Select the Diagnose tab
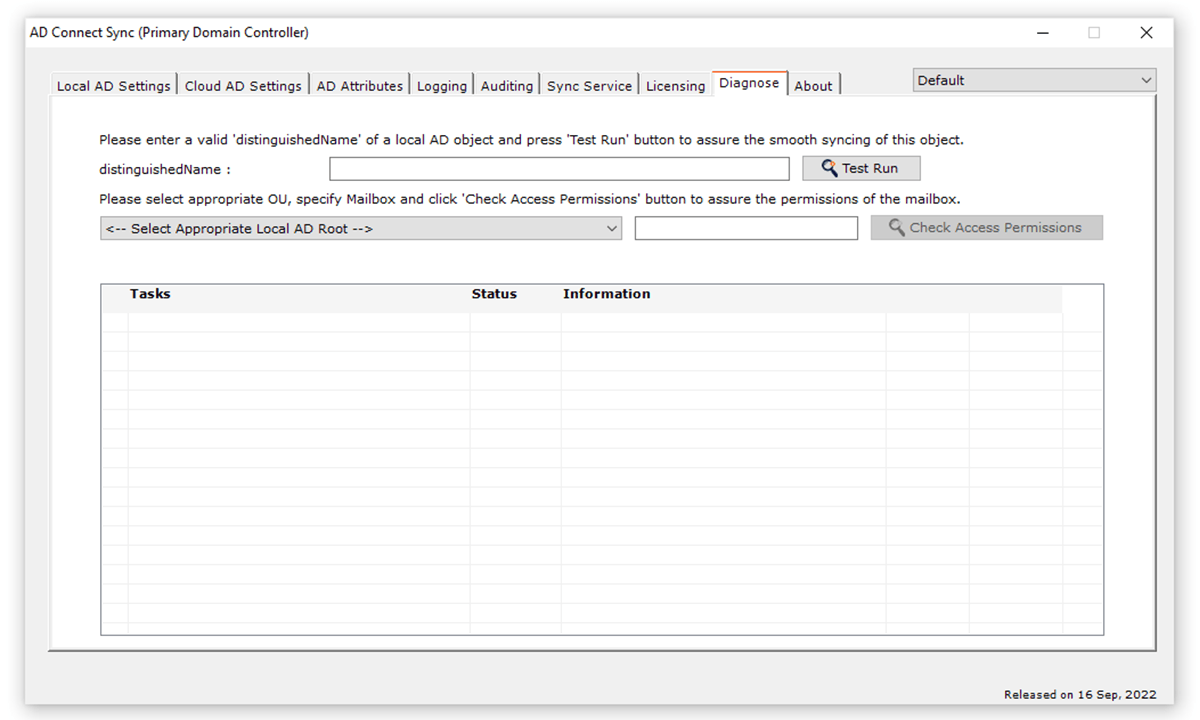 point(749,83)
